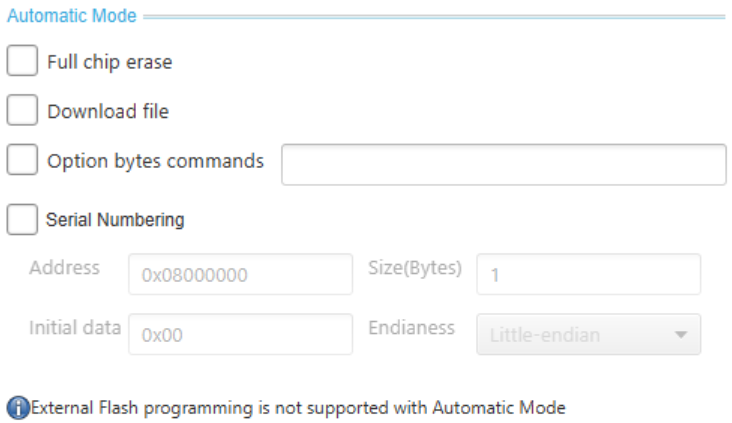Click the Address field showing 0x08000000
This screenshot has height=423, width=732.
pyautogui.click(x=240, y=275)
